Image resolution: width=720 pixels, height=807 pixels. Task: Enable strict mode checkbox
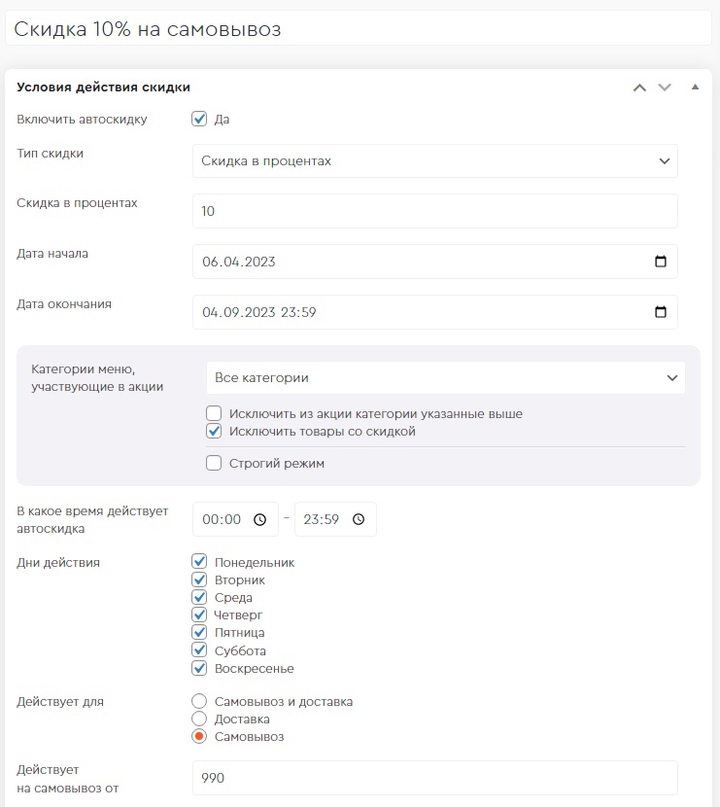(213, 463)
